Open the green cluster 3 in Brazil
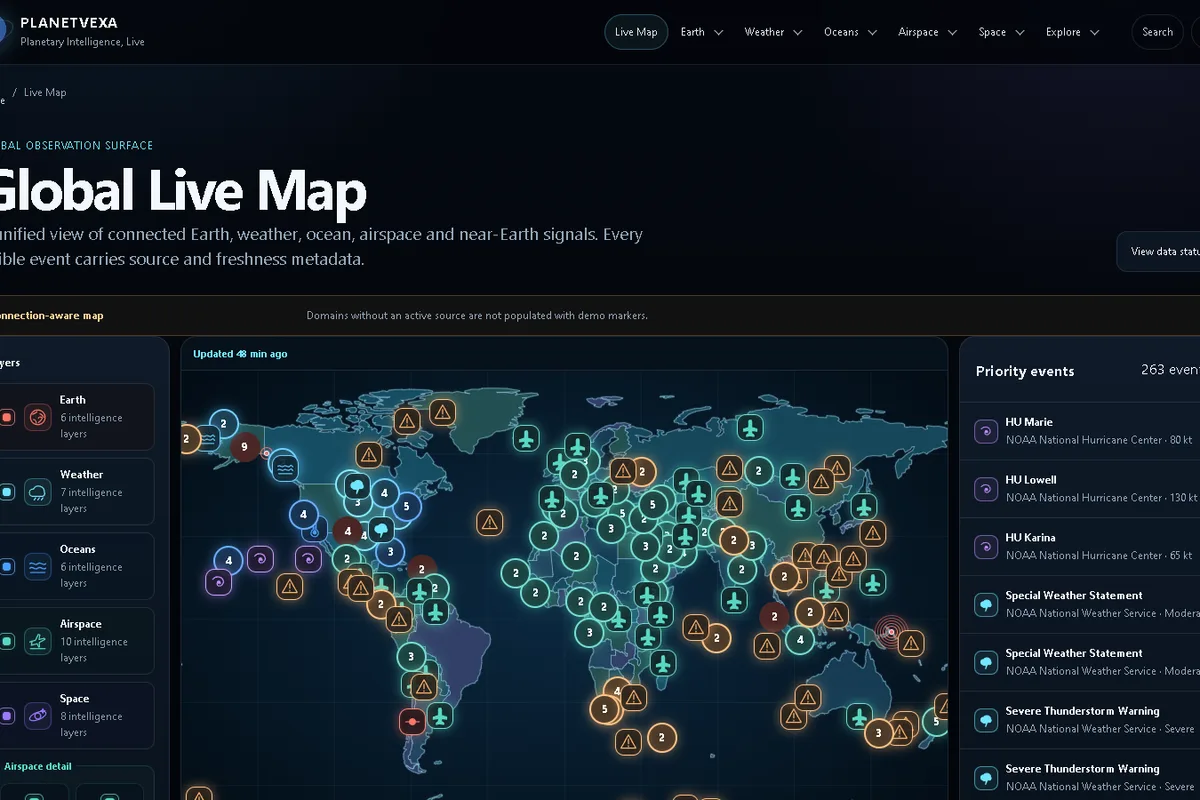Image resolution: width=1200 pixels, height=800 pixels. (x=411, y=657)
